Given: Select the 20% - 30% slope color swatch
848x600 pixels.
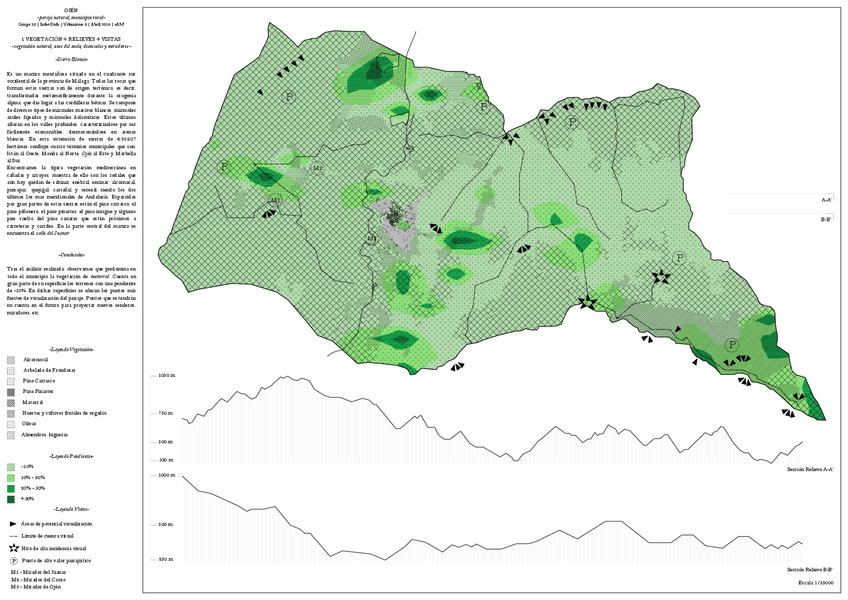Looking at the screenshot, I should coord(10,488).
